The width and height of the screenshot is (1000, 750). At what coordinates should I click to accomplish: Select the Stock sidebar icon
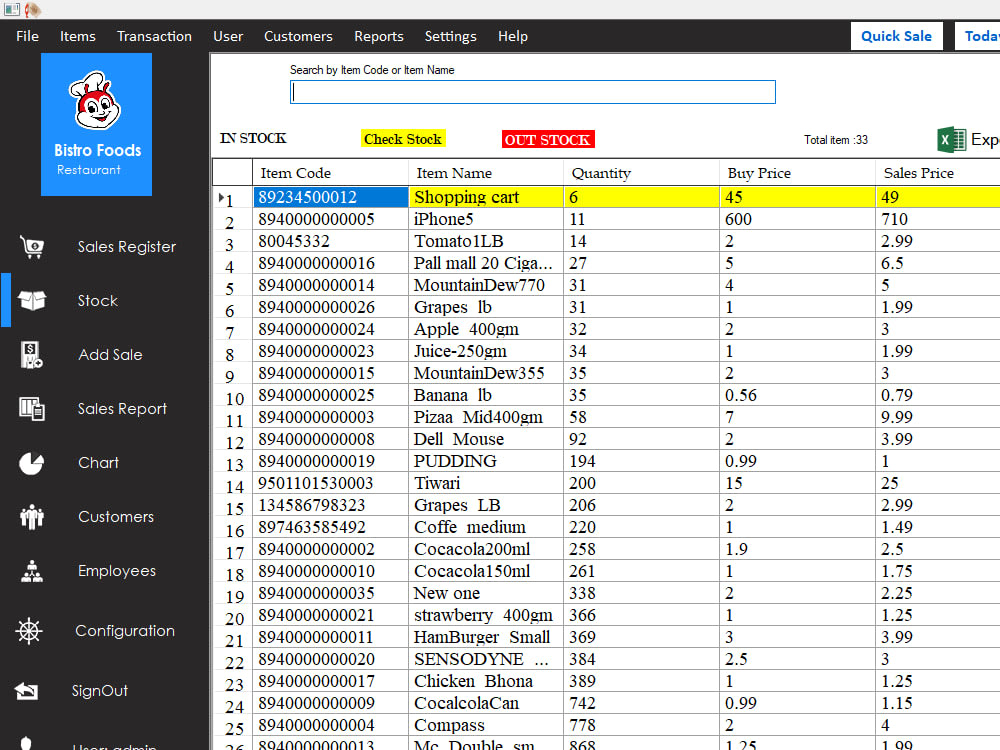[31, 301]
